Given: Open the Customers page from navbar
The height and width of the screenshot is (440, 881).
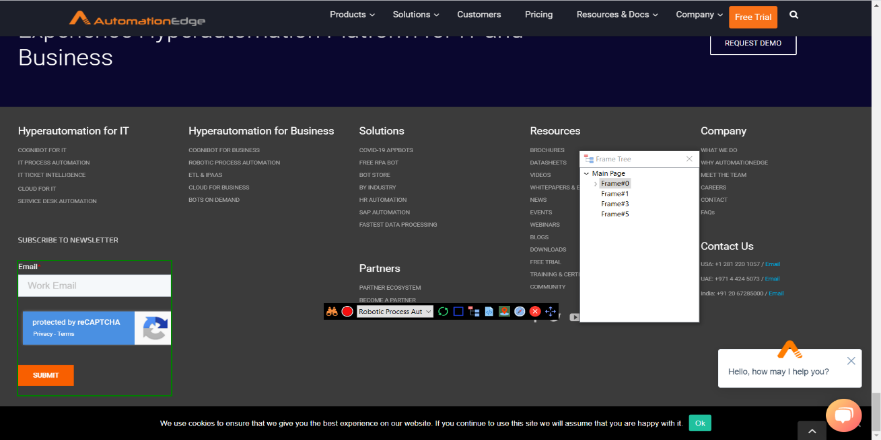Looking at the screenshot, I should 479,15.
